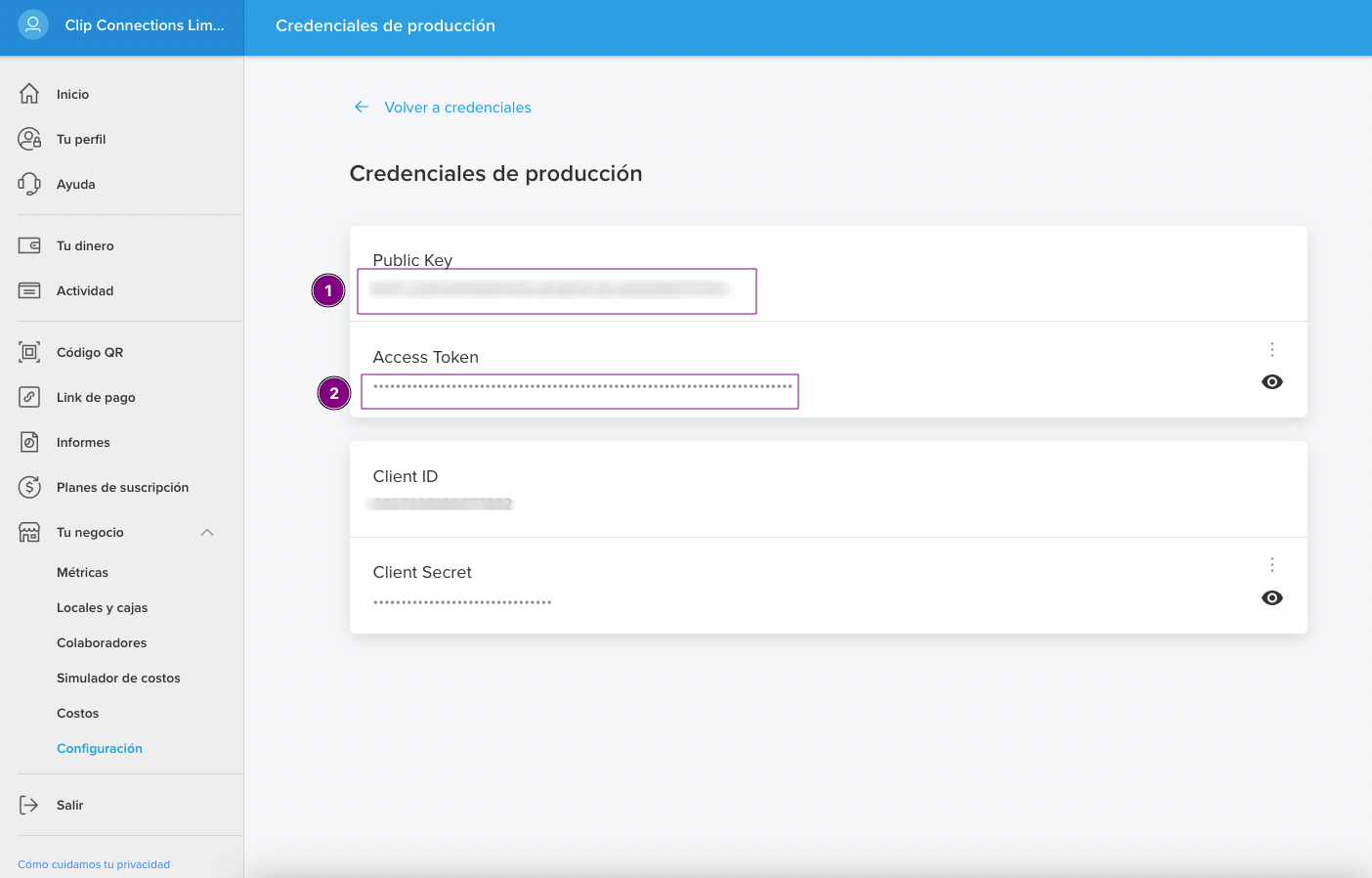Click Volver a credenciales link
The height and width of the screenshot is (878, 1372).
pyautogui.click(x=456, y=108)
